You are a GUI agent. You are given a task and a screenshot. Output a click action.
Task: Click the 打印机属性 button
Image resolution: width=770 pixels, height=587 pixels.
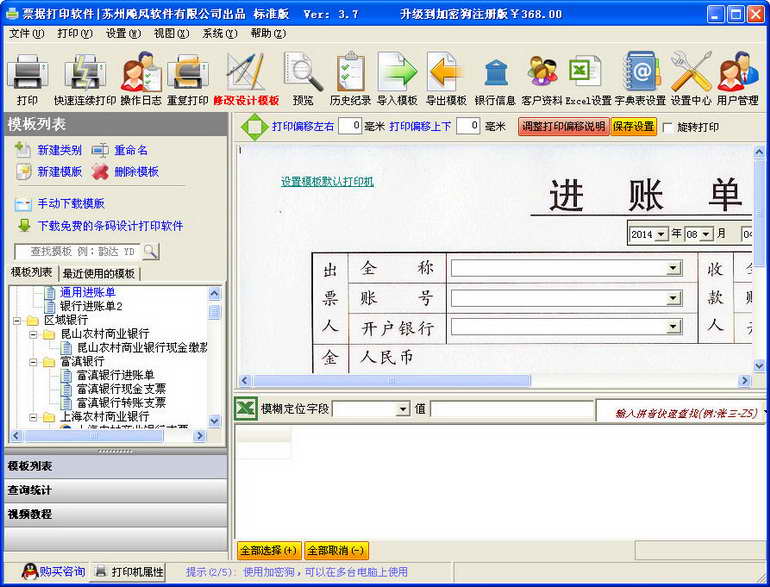(x=129, y=571)
